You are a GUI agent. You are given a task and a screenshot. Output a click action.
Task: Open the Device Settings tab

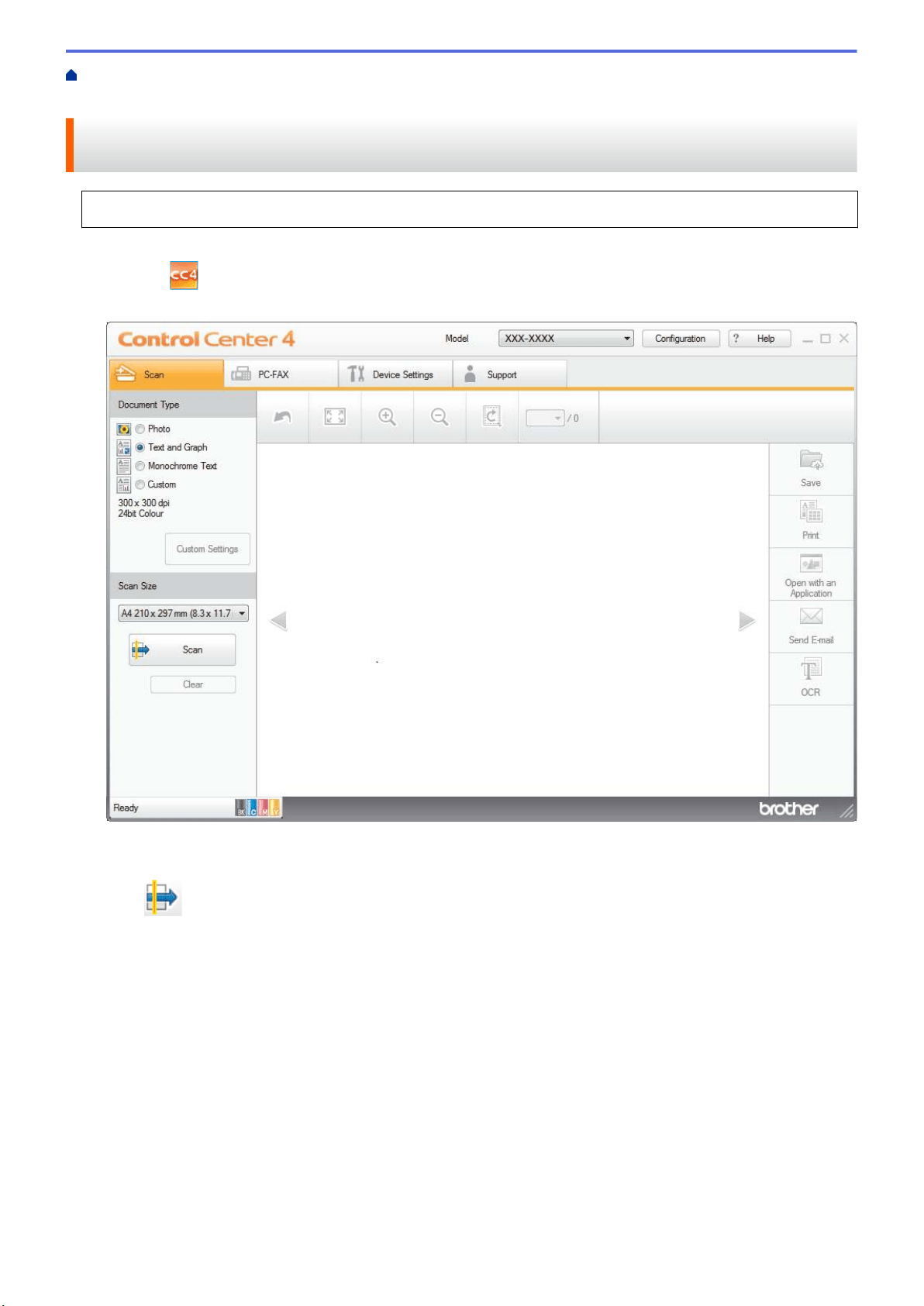point(395,374)
